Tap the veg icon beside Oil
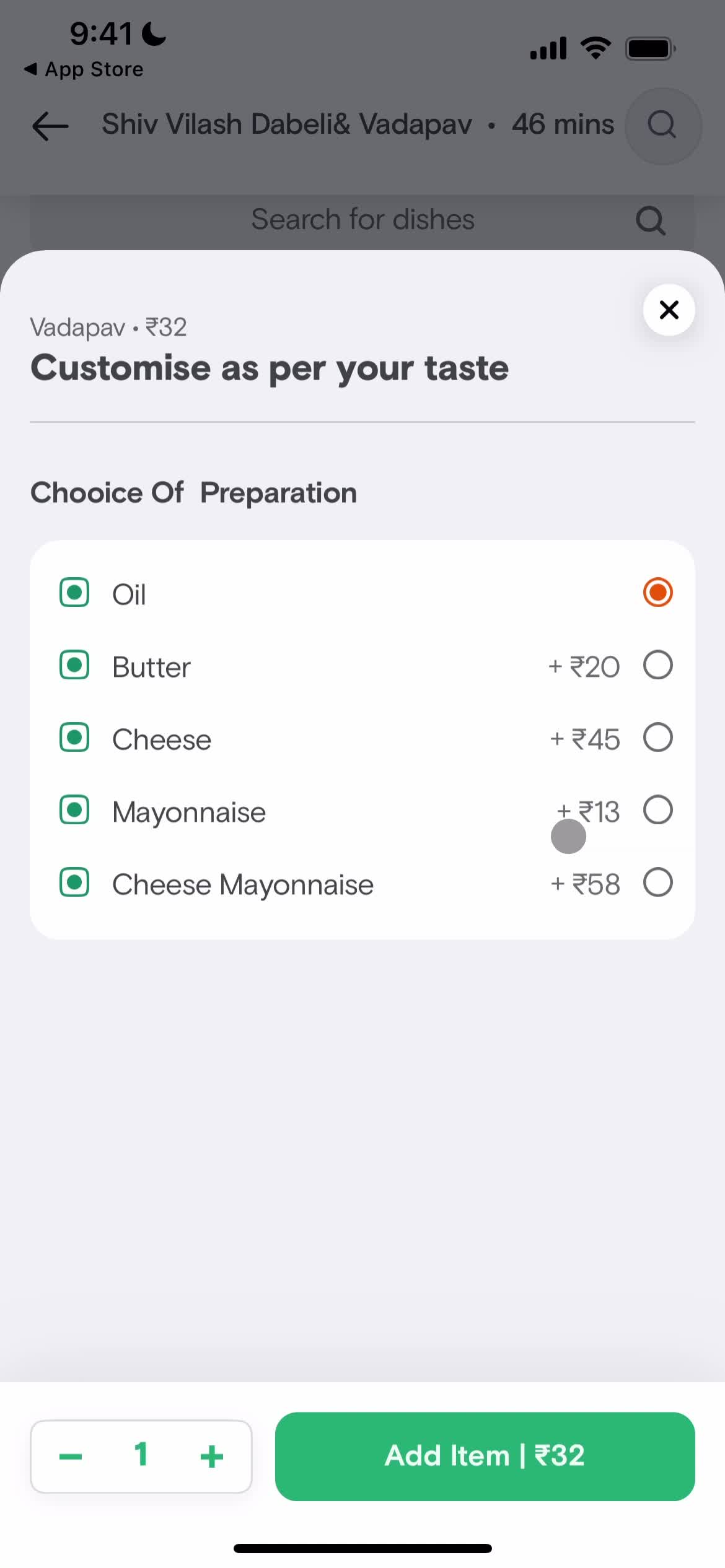This screenshot has height=1568, width=725. tap(74, 593)
